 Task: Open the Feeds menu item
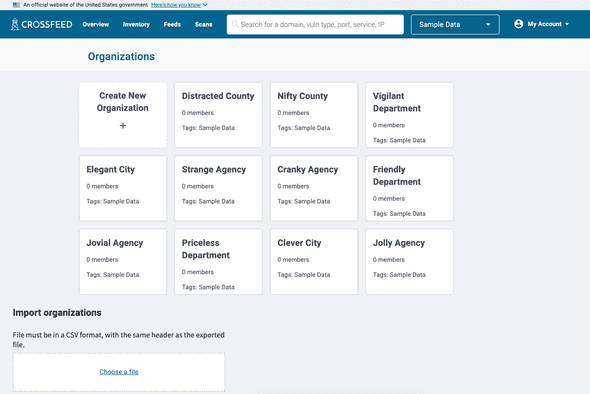point(172,24)
